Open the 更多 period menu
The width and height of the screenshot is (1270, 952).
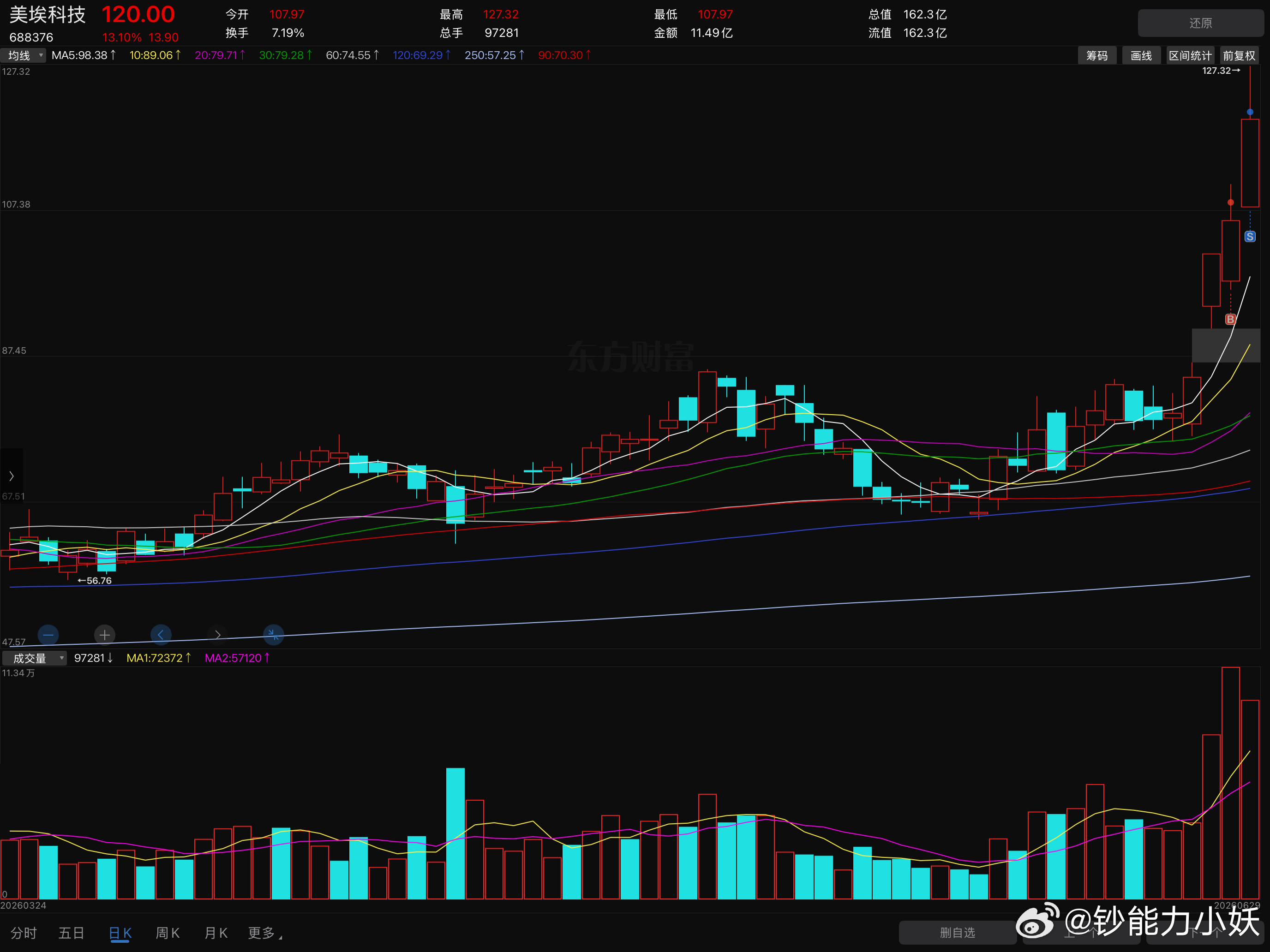click(x=265, y=933)
